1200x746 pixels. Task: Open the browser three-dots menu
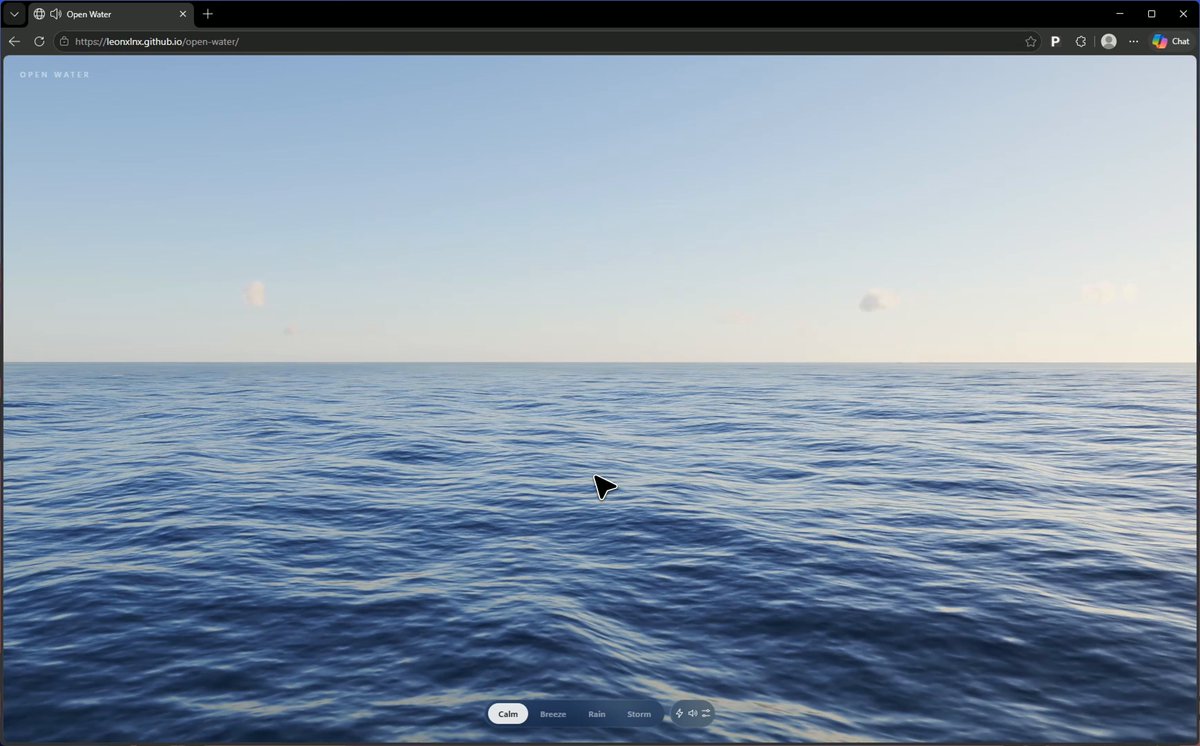coord(1133,41)
